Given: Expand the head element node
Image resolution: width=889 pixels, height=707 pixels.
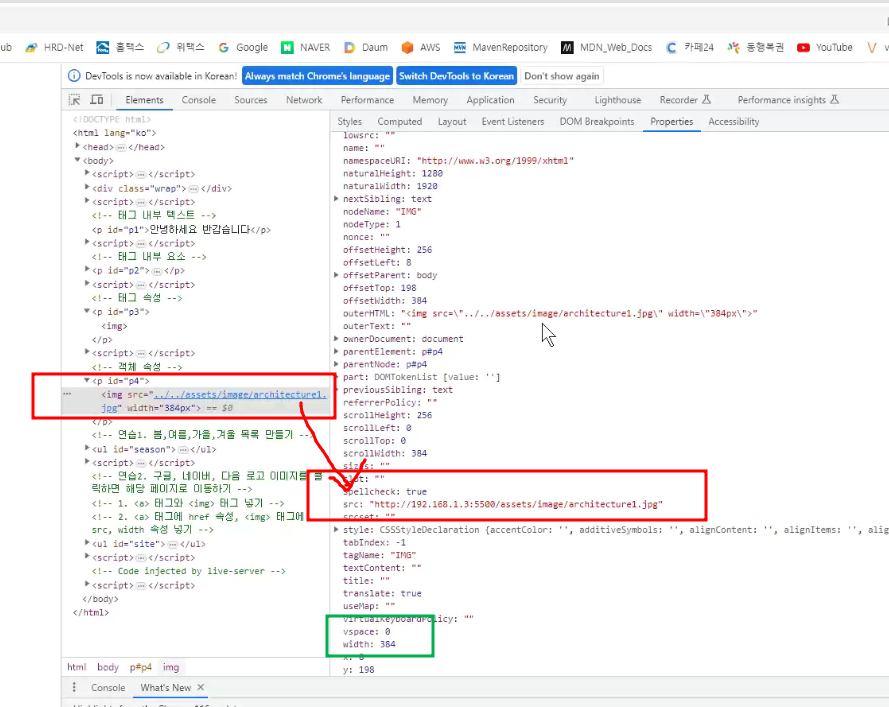Looking at the screenshot, I should [x=78, y=146].
